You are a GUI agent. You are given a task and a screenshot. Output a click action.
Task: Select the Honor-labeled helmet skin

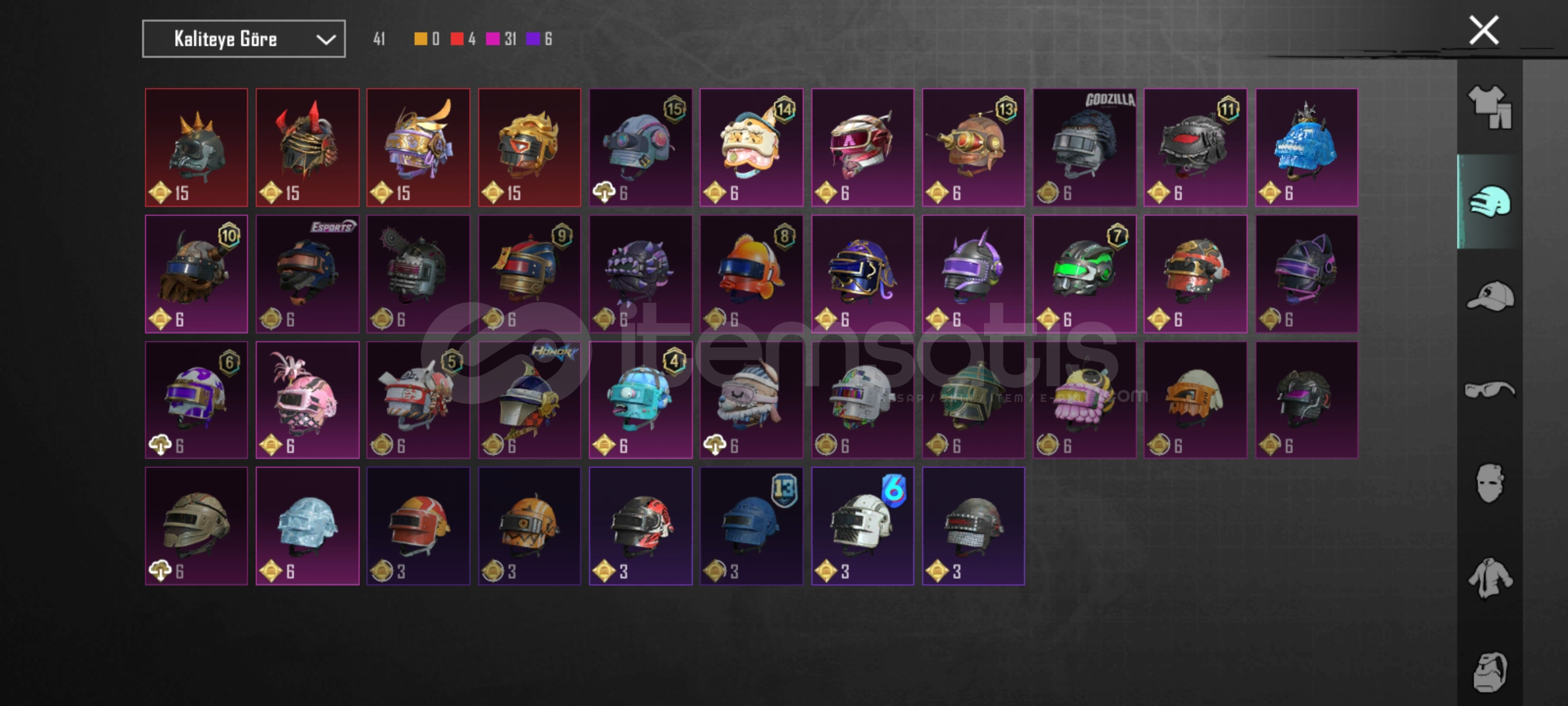(530, 400)
